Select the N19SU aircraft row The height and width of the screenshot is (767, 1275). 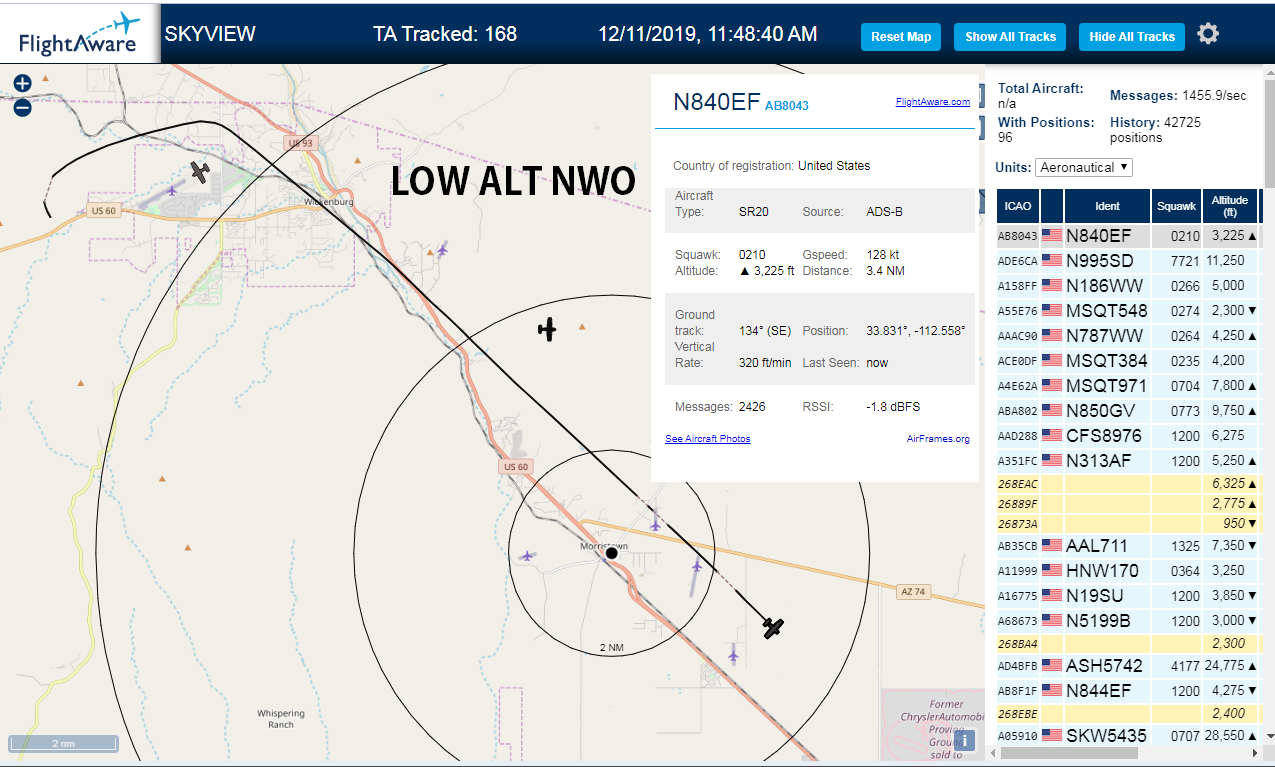[1128, 596]
